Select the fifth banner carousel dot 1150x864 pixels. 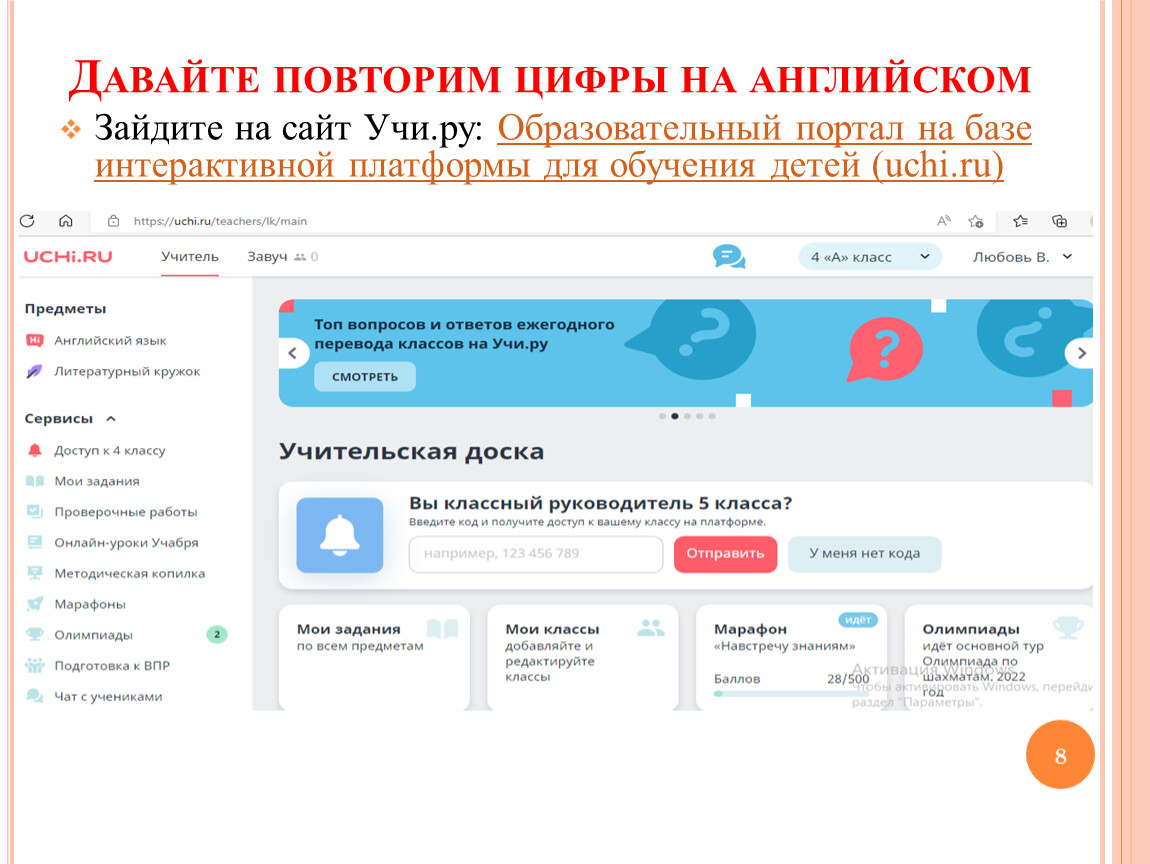click(x=712, y=416)
